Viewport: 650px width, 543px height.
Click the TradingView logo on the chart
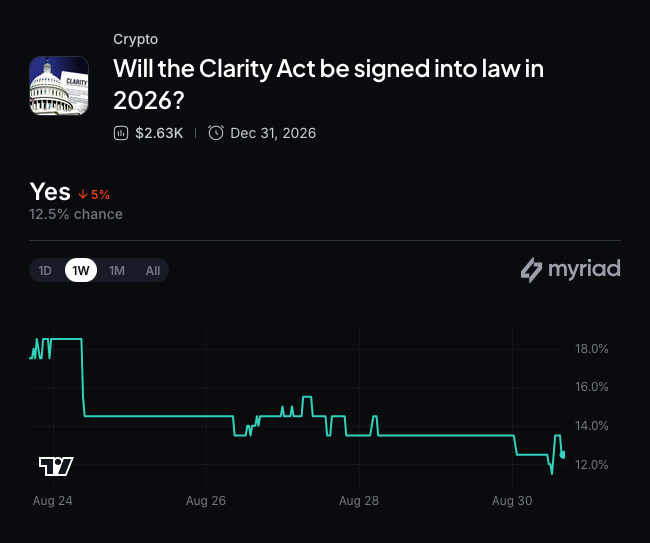pos(56,466)
